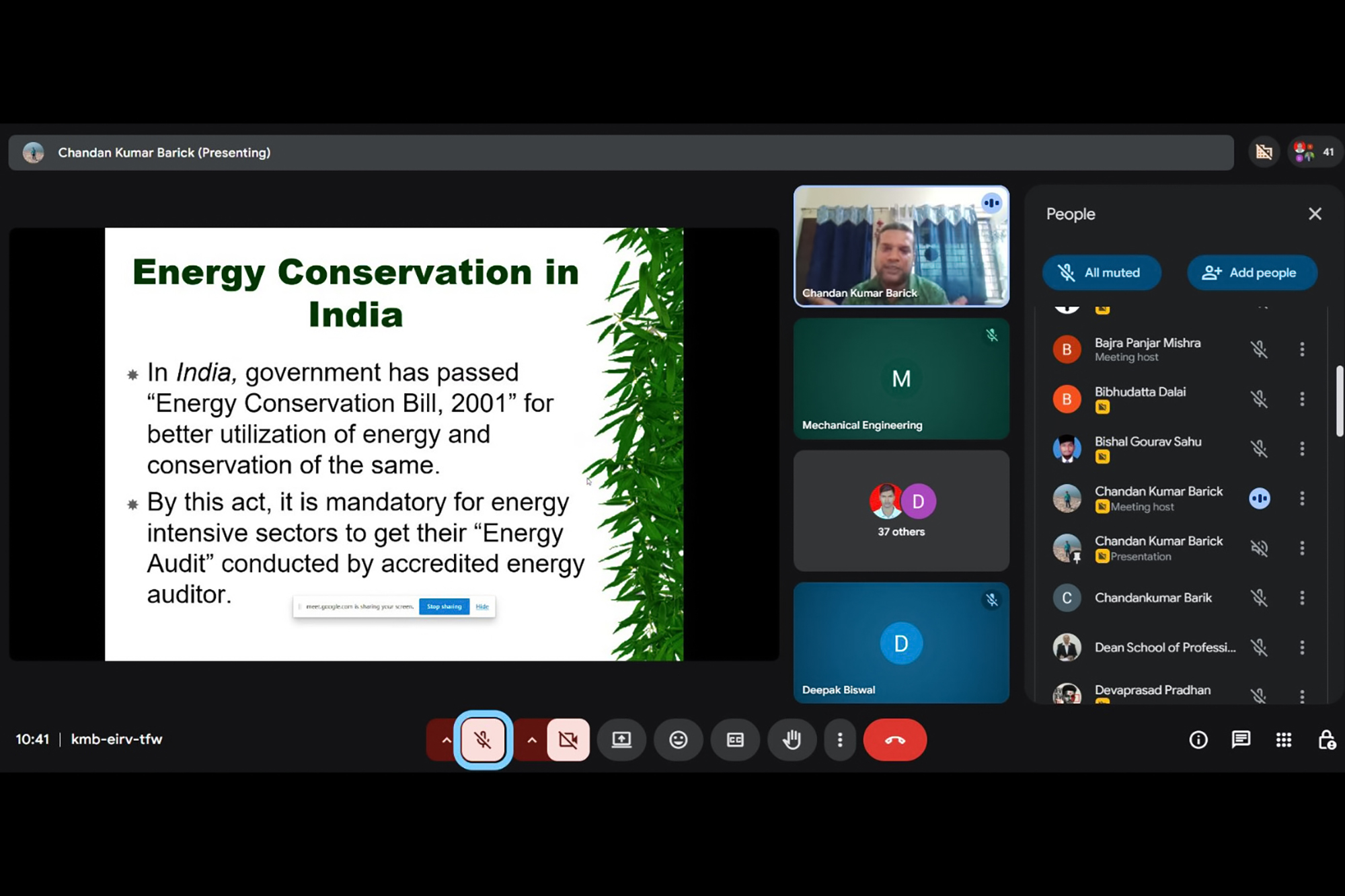
Task: Open options menu for Bajra Panjar Mishra
Action: coord(1302,350)
